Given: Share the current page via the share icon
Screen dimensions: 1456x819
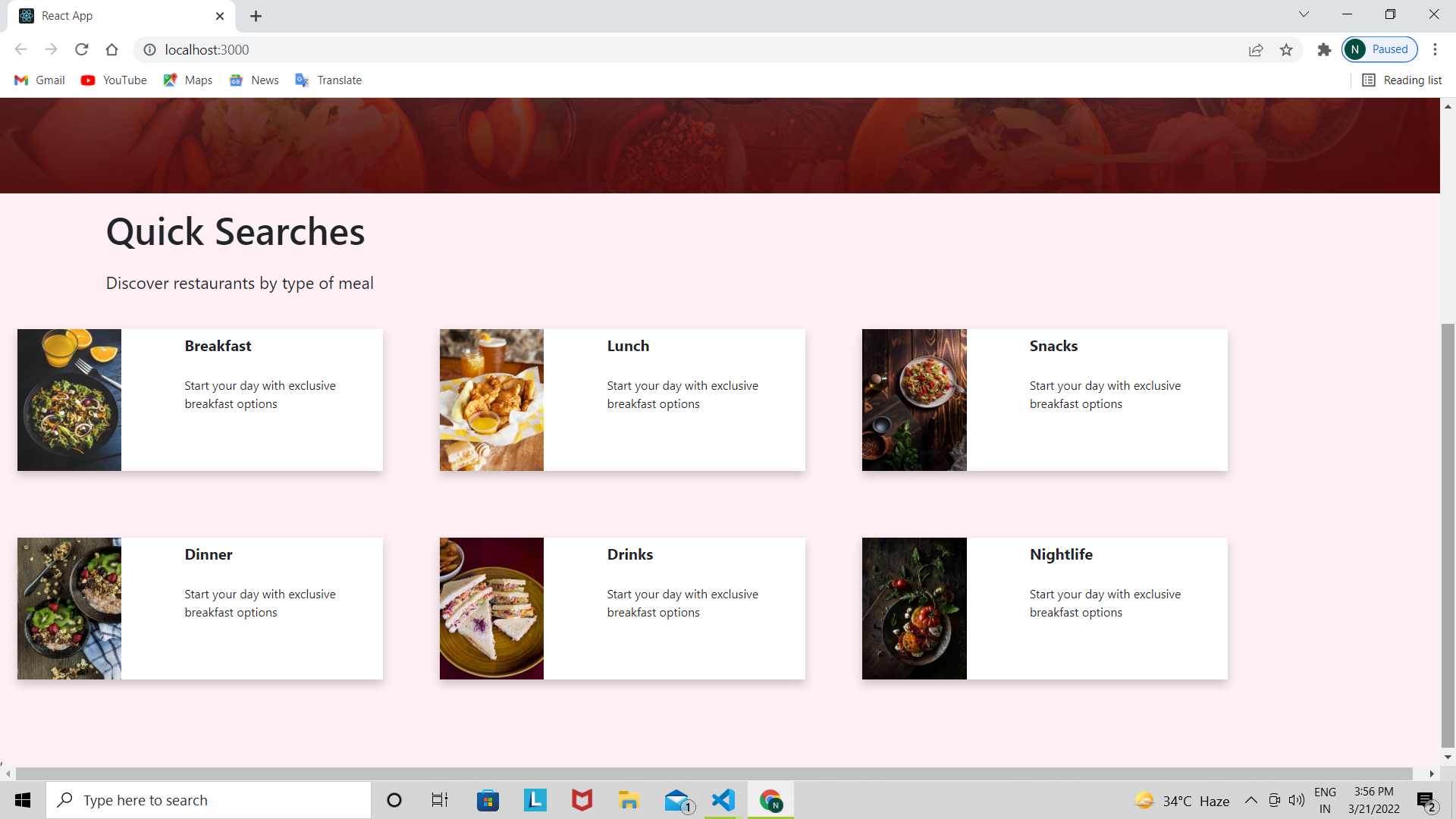Looking at the screenshot, I should (1256, 49).
